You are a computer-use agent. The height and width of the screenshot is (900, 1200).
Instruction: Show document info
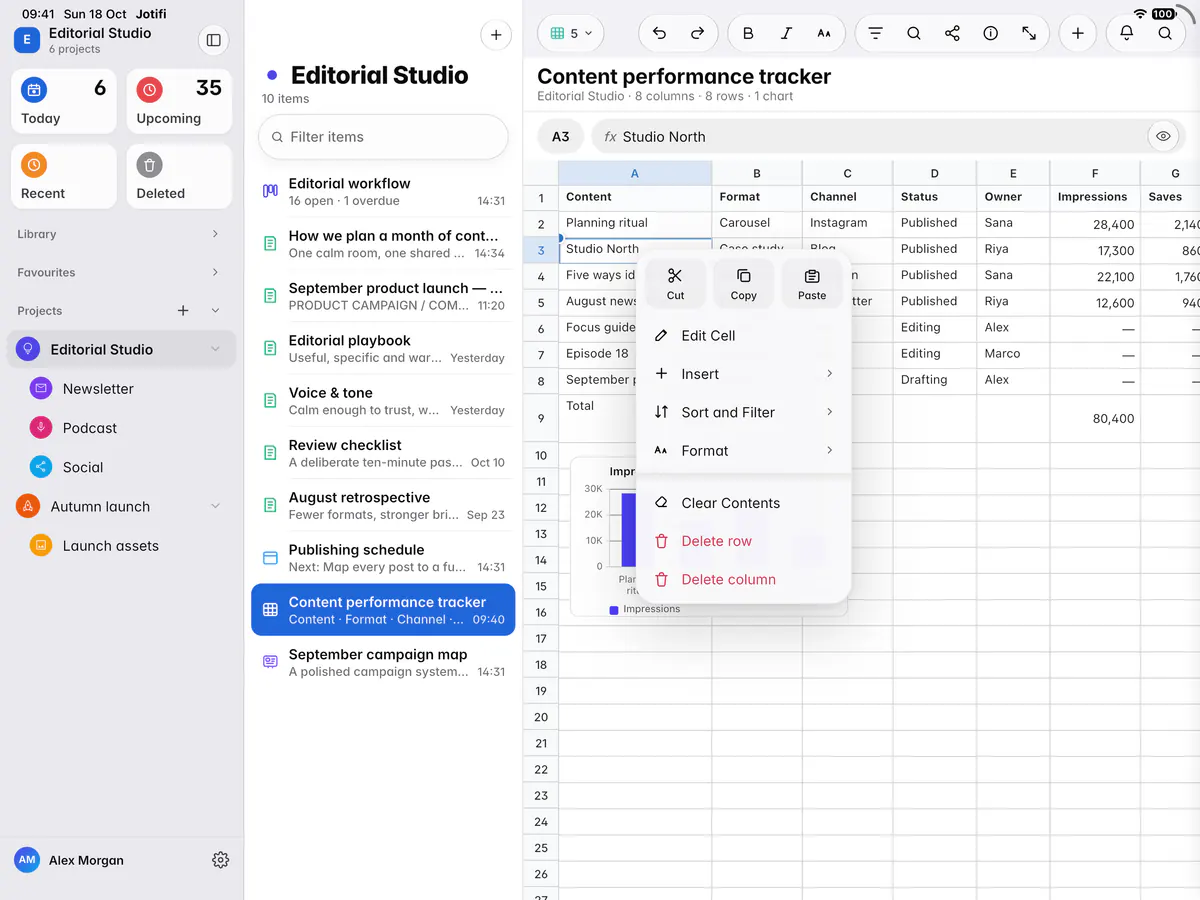pos(990,33)
